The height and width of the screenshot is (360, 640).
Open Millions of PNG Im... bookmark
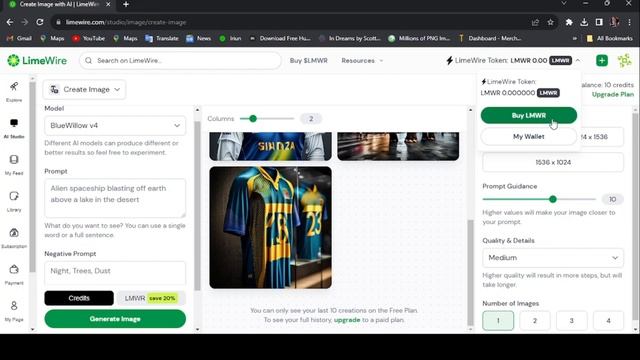coord(419,38)
